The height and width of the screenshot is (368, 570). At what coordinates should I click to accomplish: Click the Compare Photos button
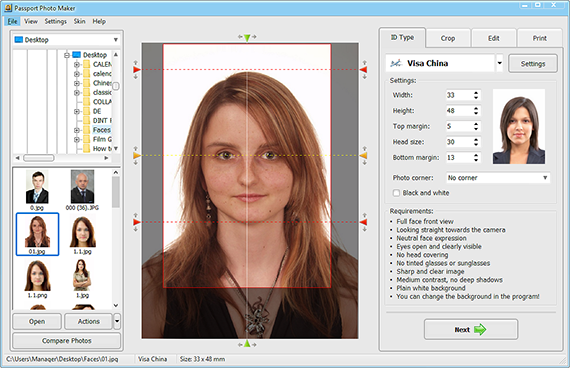pyautogui.click(x=67, y=341)
